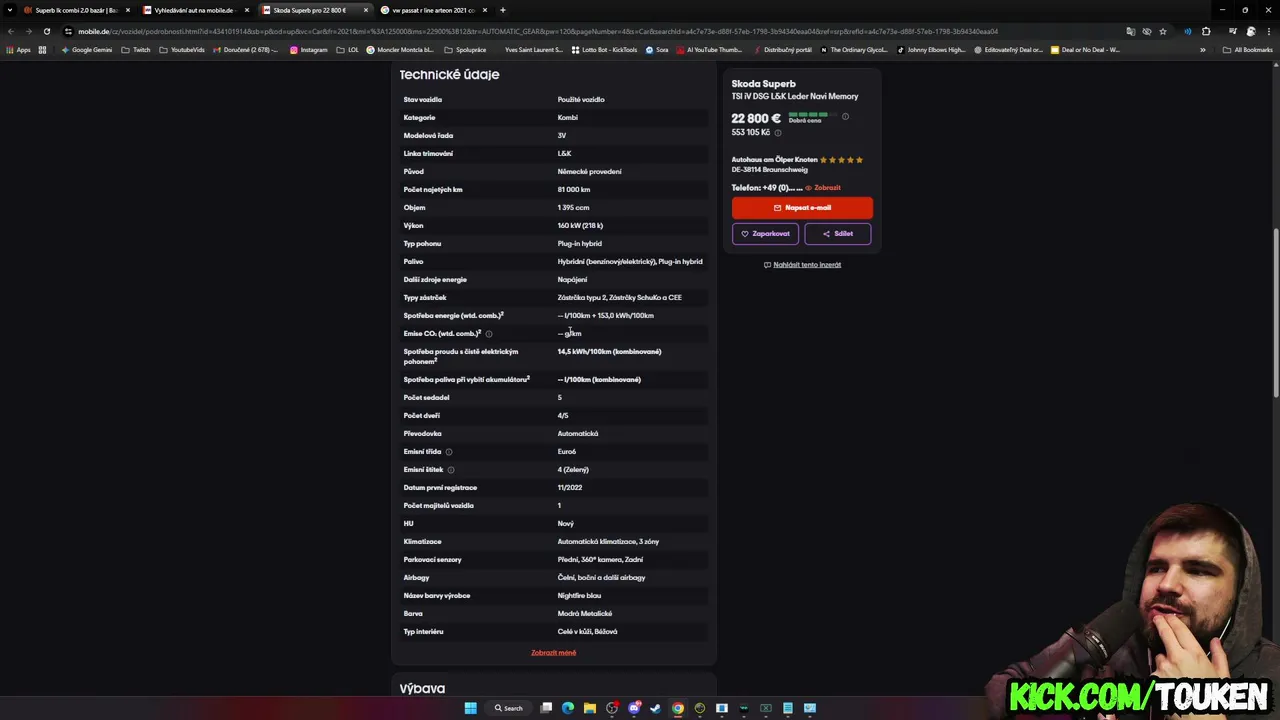Open Task View in the taskbar
Screen dimensions: 1280x720
click(x=546, y=708)
